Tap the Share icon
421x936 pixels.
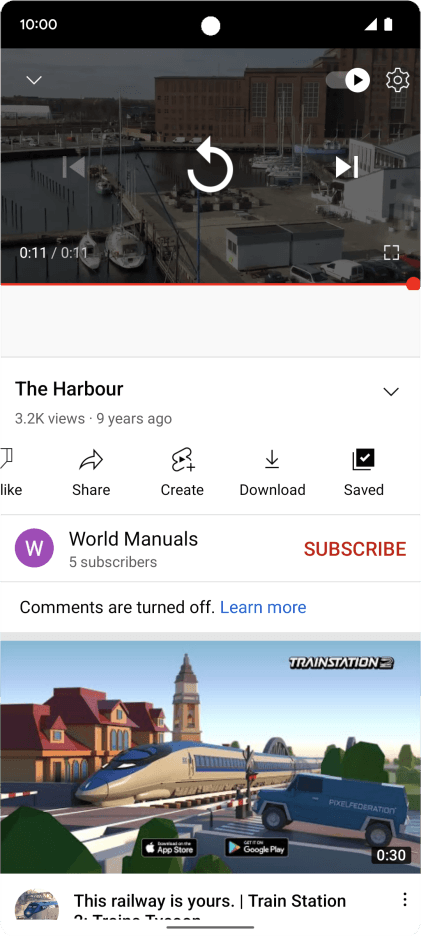[x=91, y=460]
